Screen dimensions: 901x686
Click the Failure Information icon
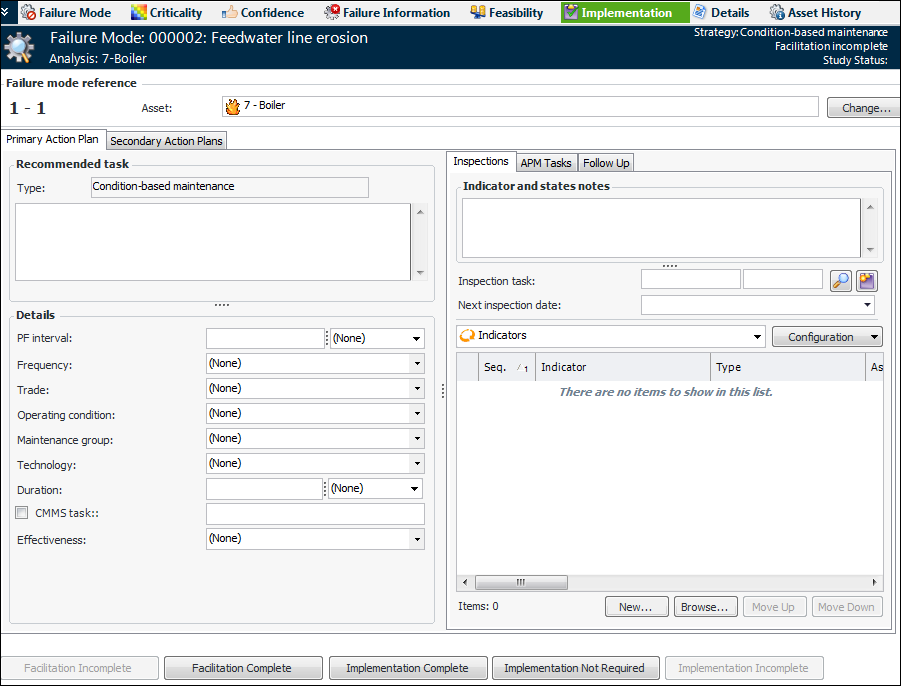332,13
